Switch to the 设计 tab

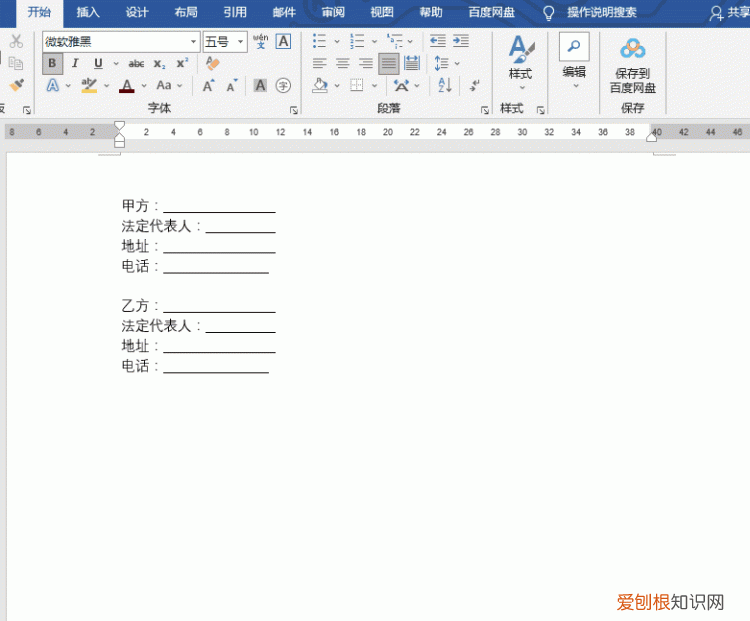tap(137, 12)
